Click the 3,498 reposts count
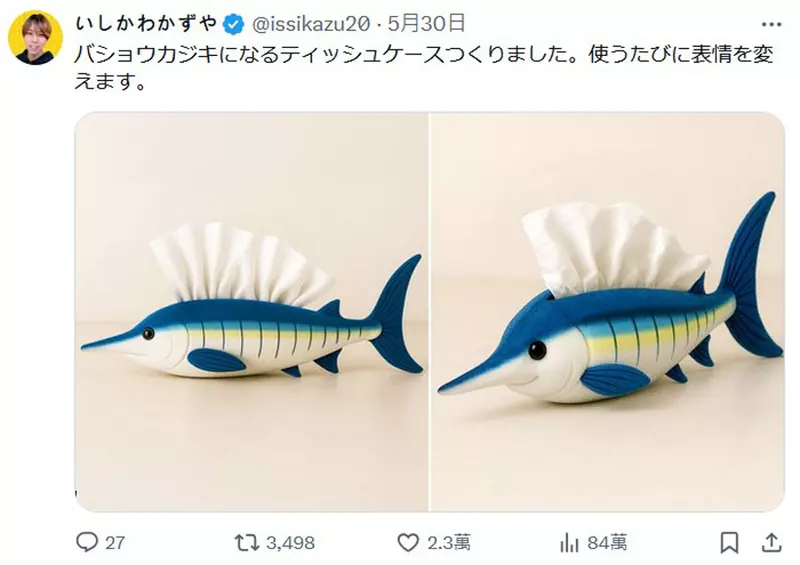This screenshot has width=800, height=565. (x=290, y=543)
